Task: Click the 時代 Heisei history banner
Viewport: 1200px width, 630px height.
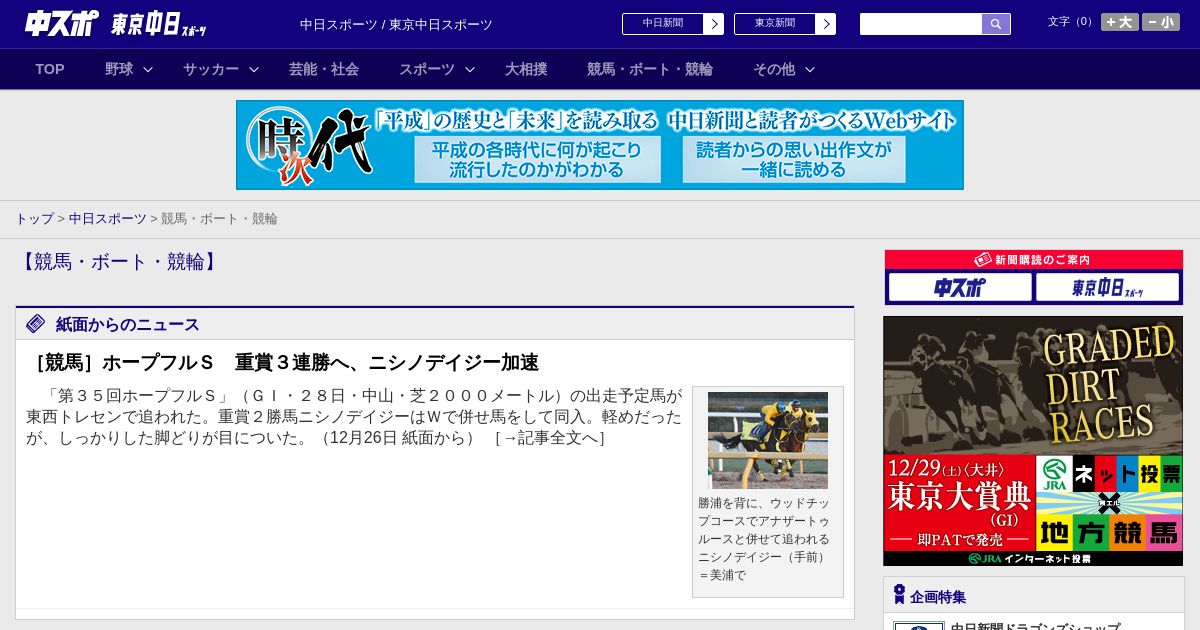Action: [600, 145]
